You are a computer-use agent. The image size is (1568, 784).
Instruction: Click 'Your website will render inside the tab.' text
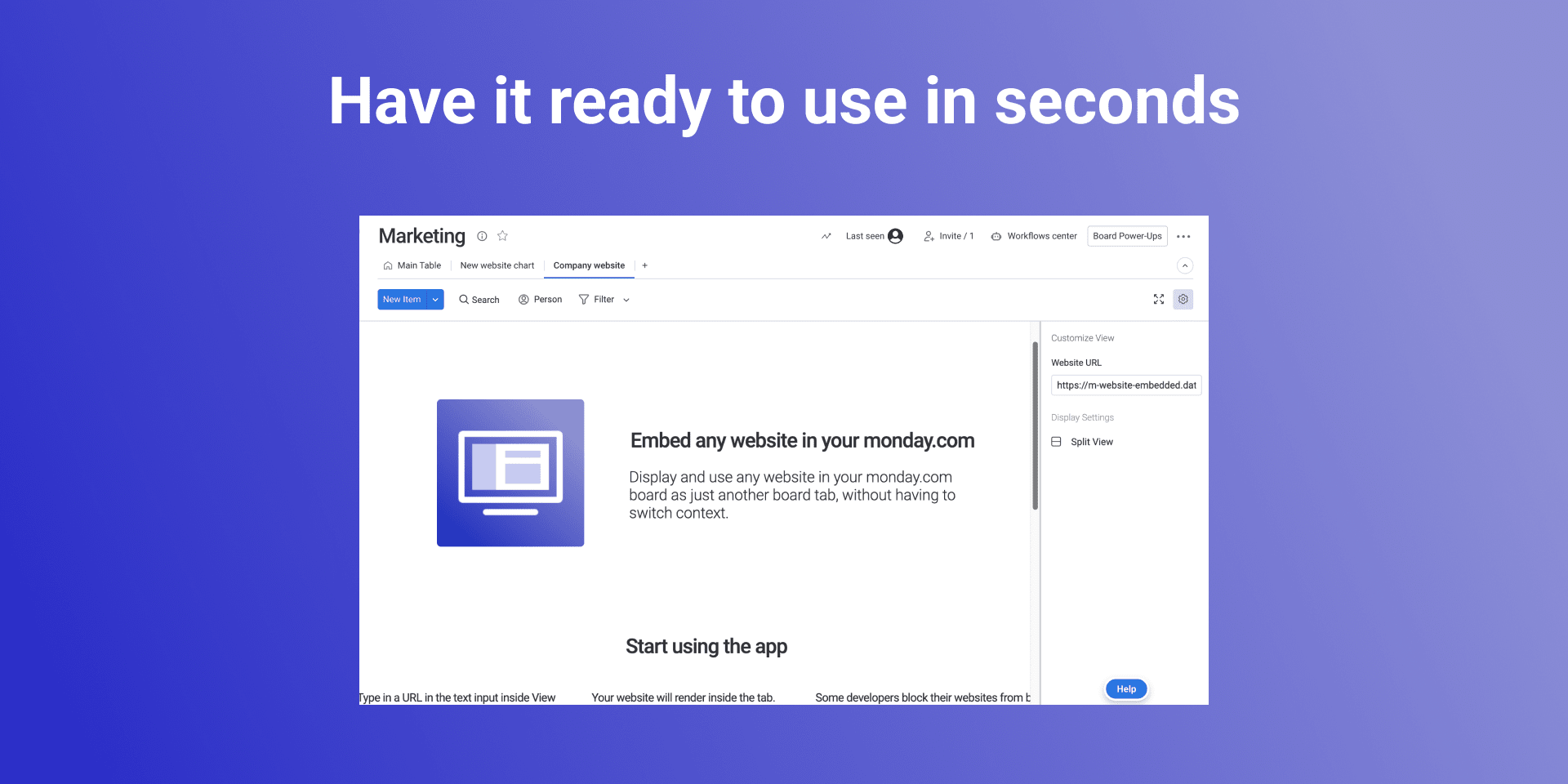click(x=684, y=697)
